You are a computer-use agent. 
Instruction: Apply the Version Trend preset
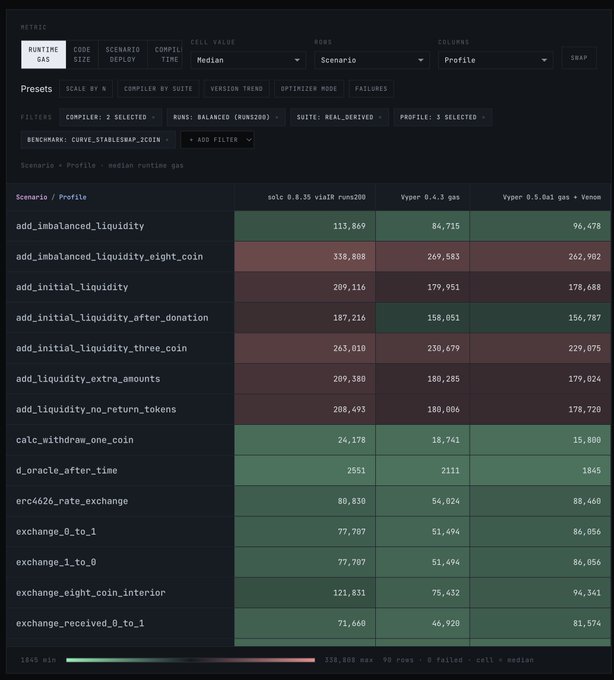point(236,88)
